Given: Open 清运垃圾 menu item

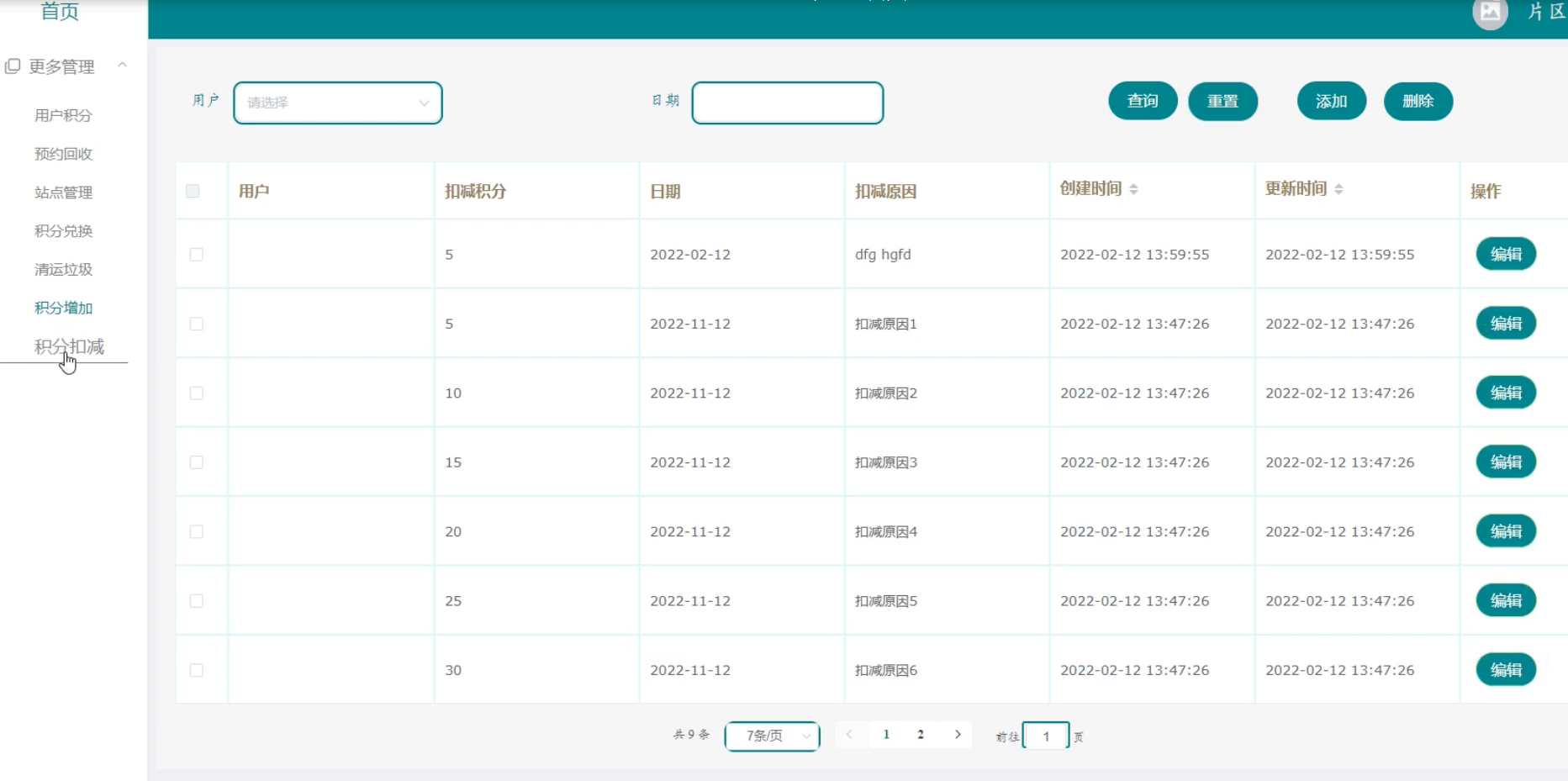Looking at the screenshot, I should (63, 269).
